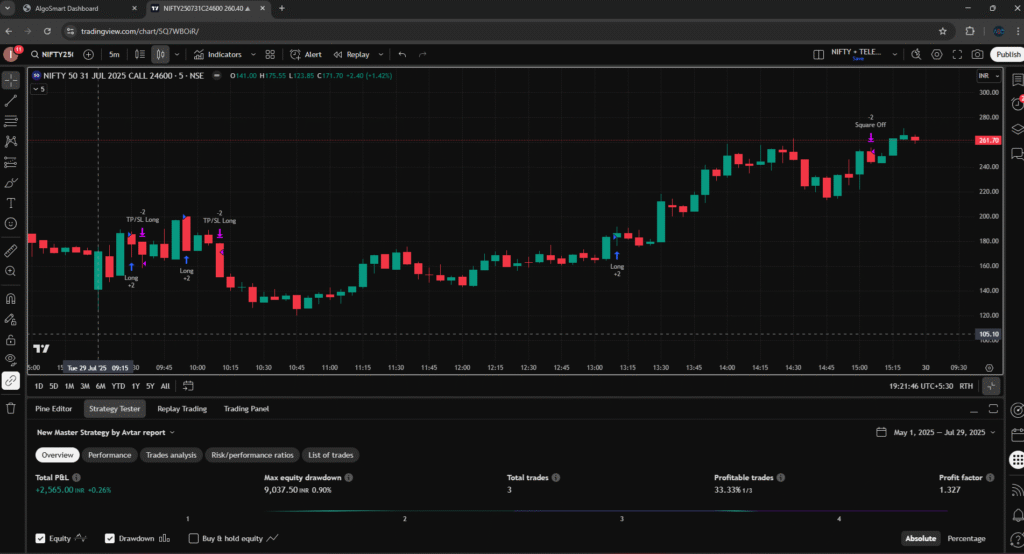Activate the zoom in tool

[x=11, y=271]
